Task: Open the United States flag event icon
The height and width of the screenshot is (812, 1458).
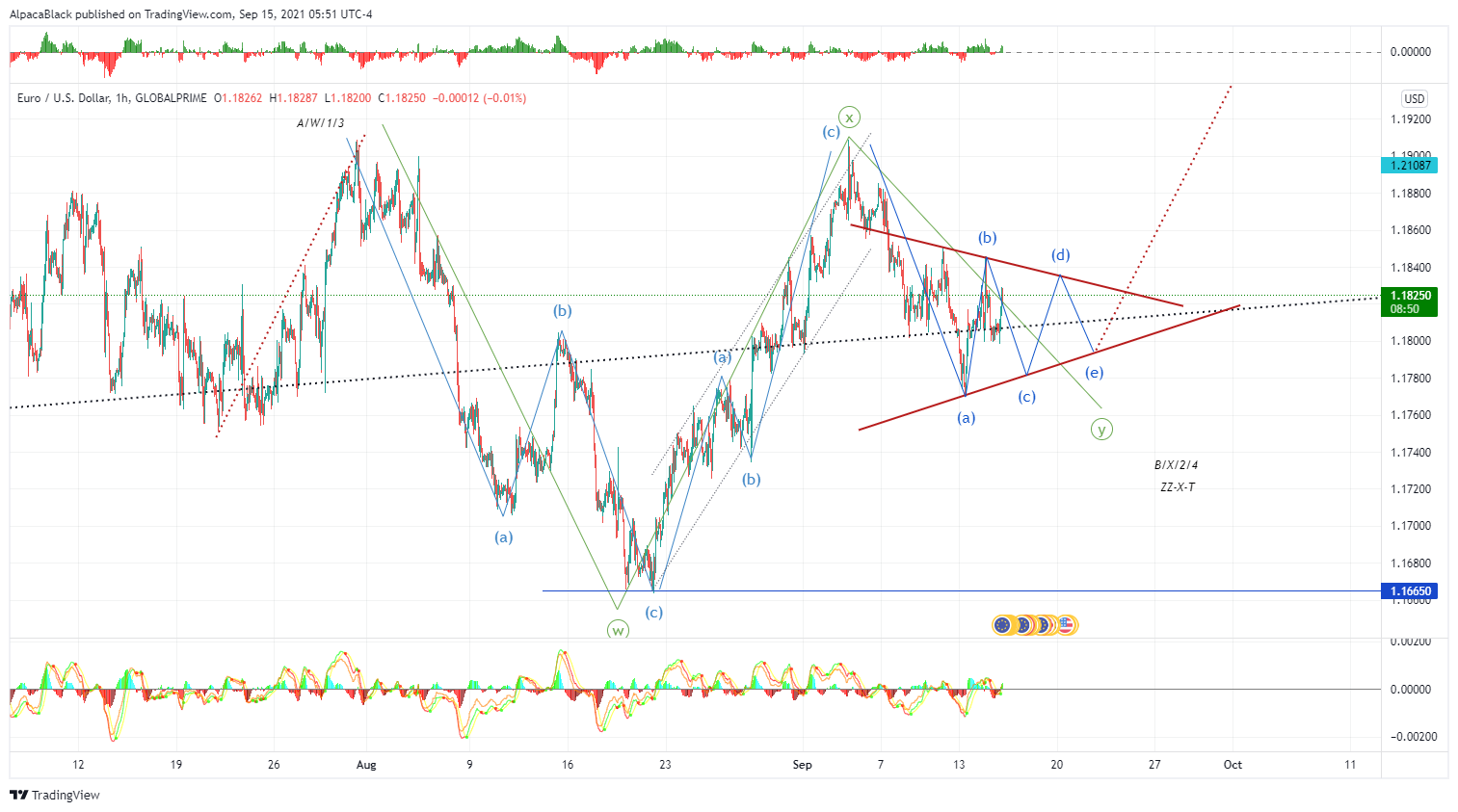Action: point(1066,625)
